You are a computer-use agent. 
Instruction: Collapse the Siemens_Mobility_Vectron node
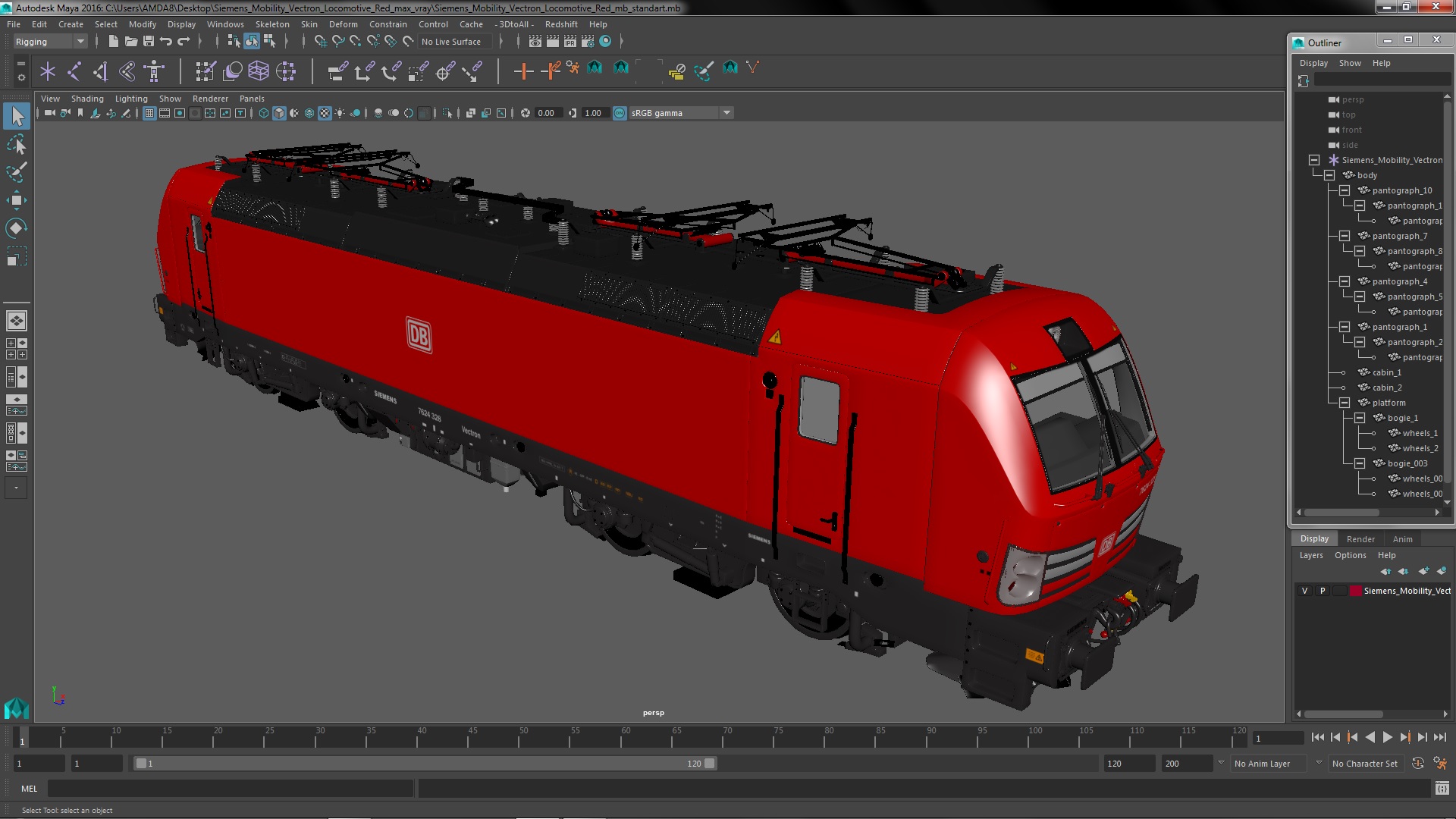(1314, 160)
